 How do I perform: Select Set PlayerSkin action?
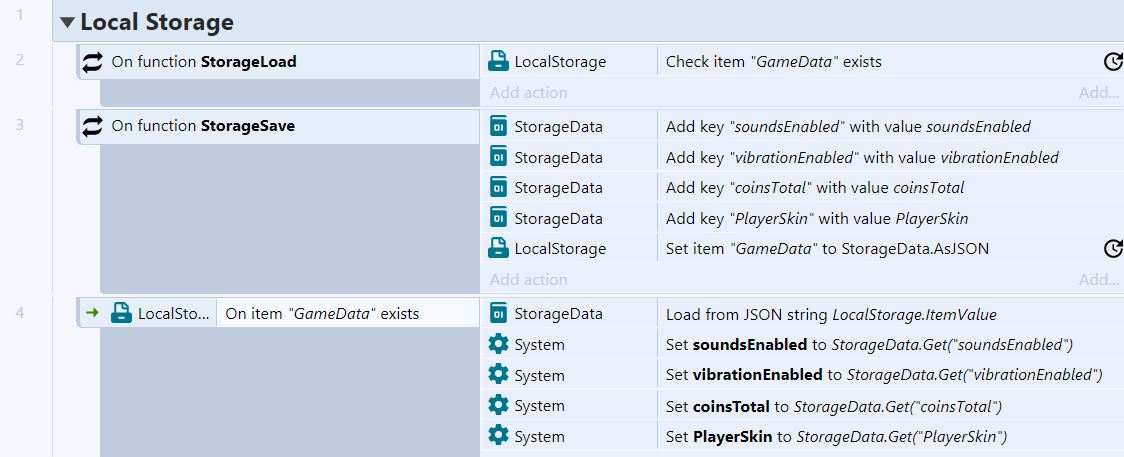pos(837,436)
